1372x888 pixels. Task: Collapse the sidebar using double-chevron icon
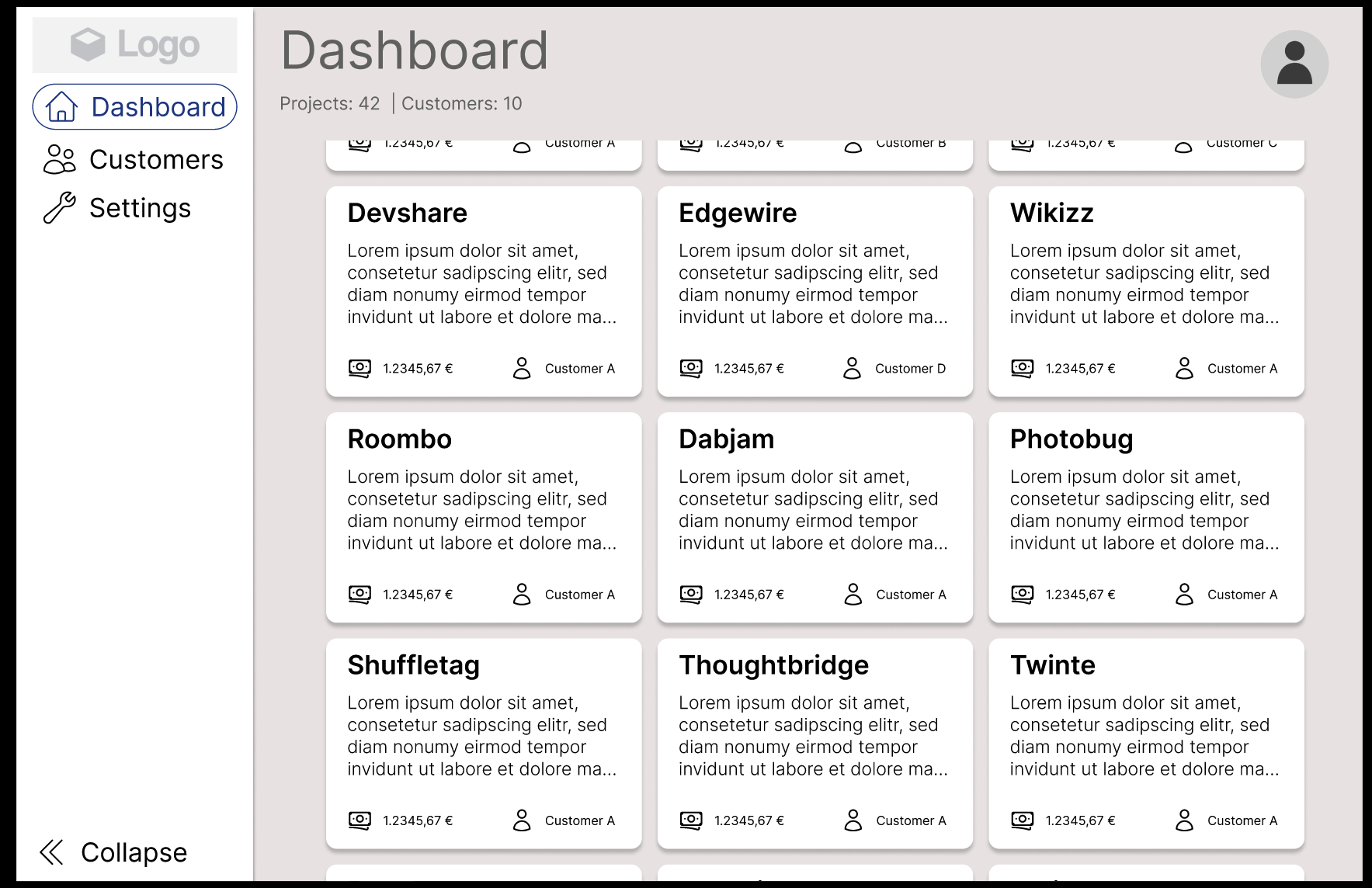pos(51,852)
